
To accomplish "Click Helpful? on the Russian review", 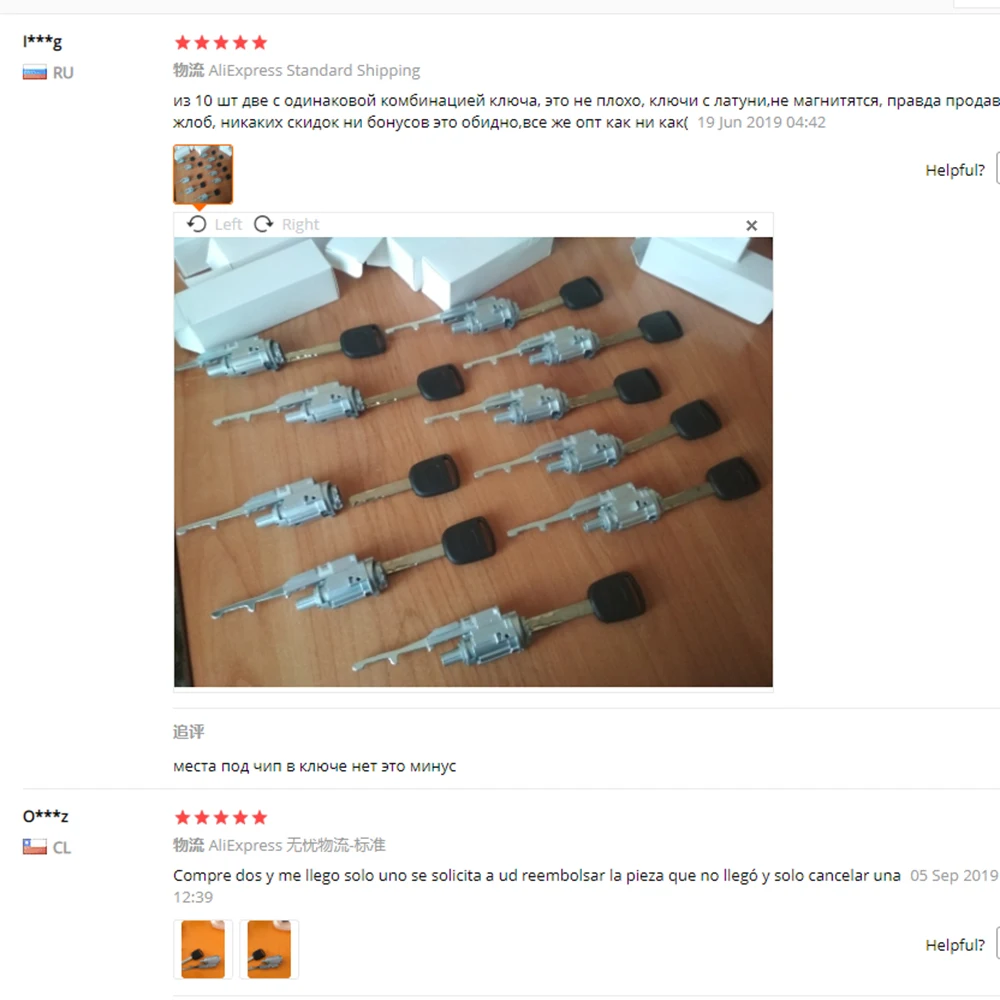I will pos(955,170).
